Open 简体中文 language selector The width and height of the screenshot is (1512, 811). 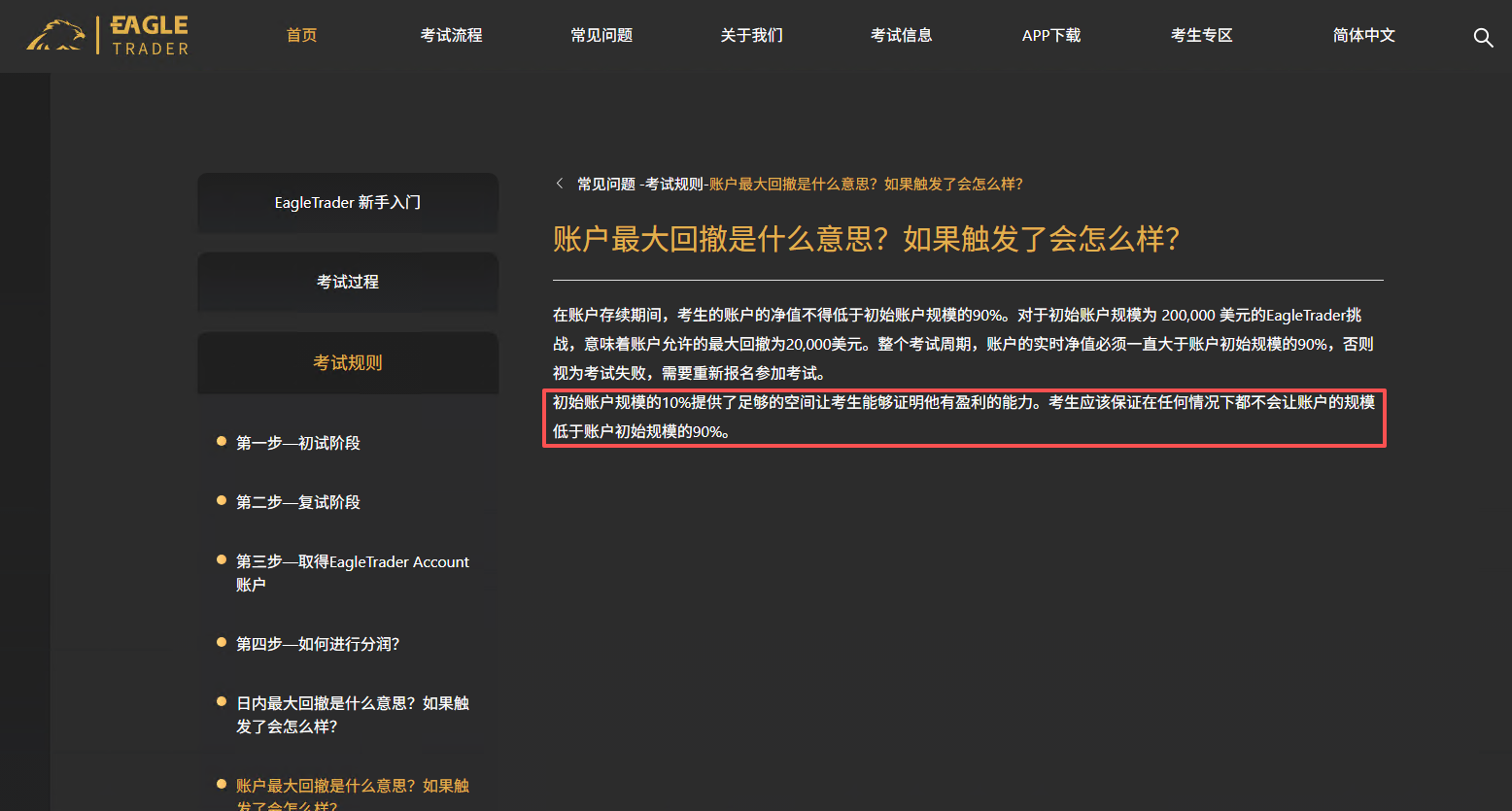point(1363,35)
